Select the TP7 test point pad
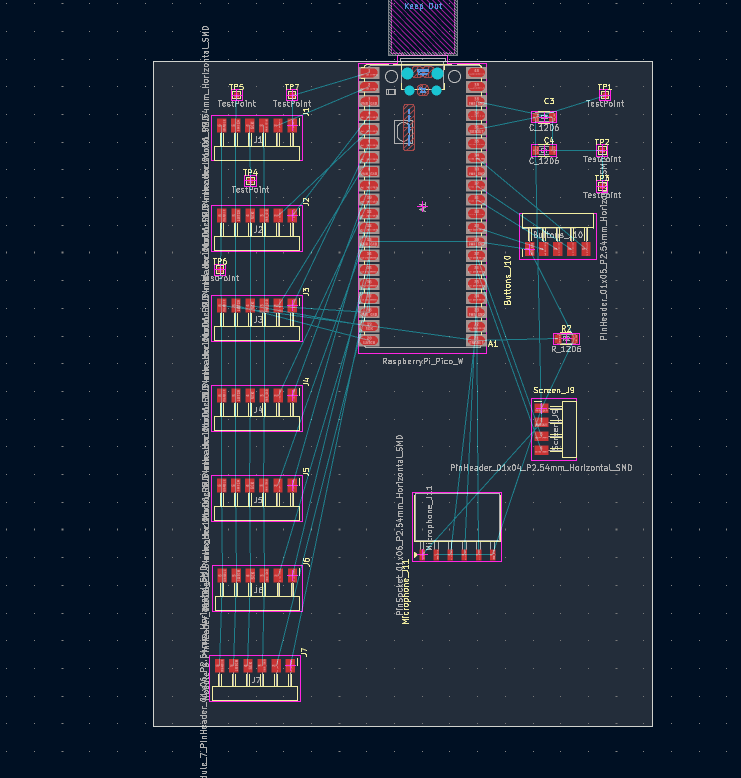This screenshot has height=778, width=741. [x=292, y=95]
